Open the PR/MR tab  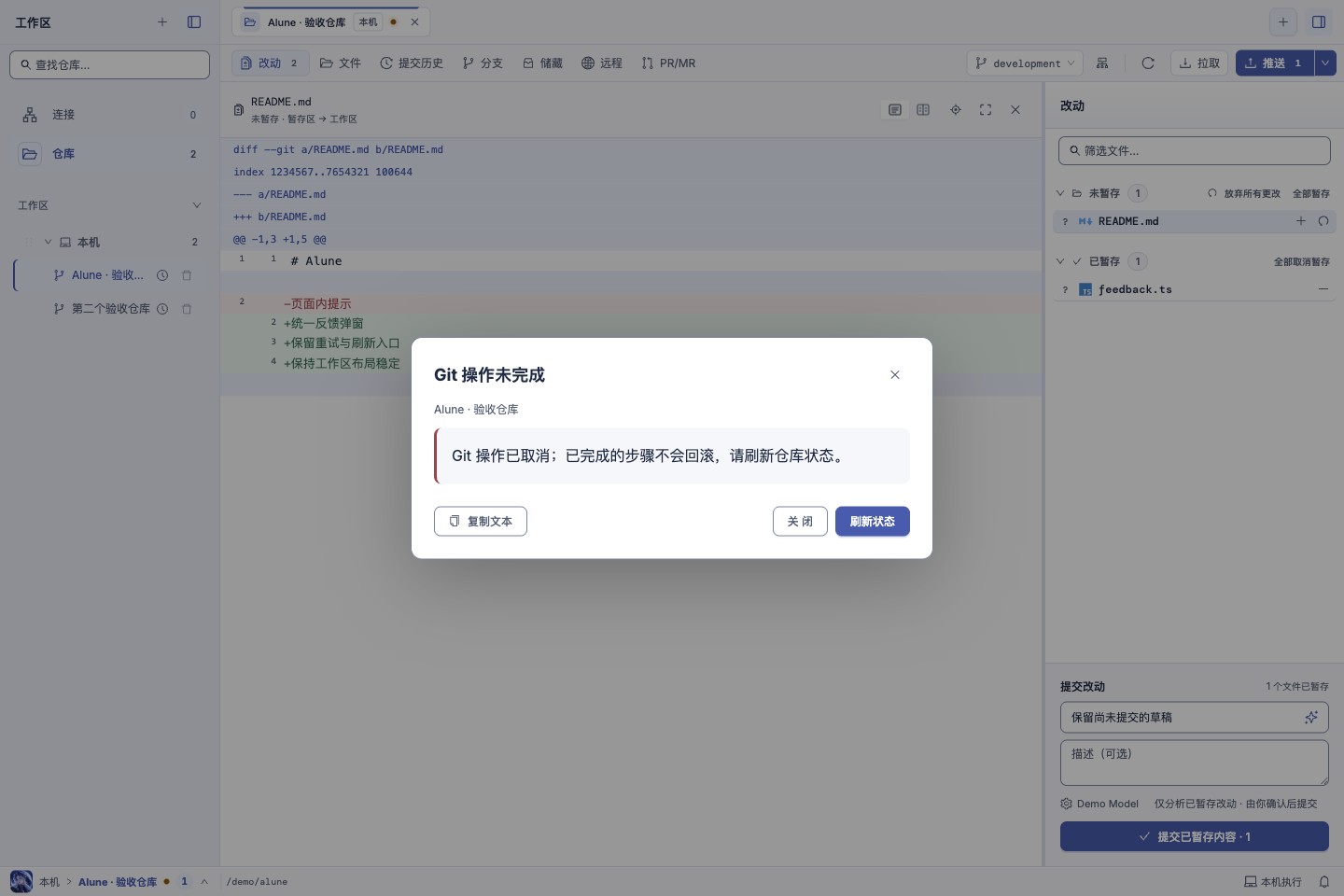tap(668, 63)
